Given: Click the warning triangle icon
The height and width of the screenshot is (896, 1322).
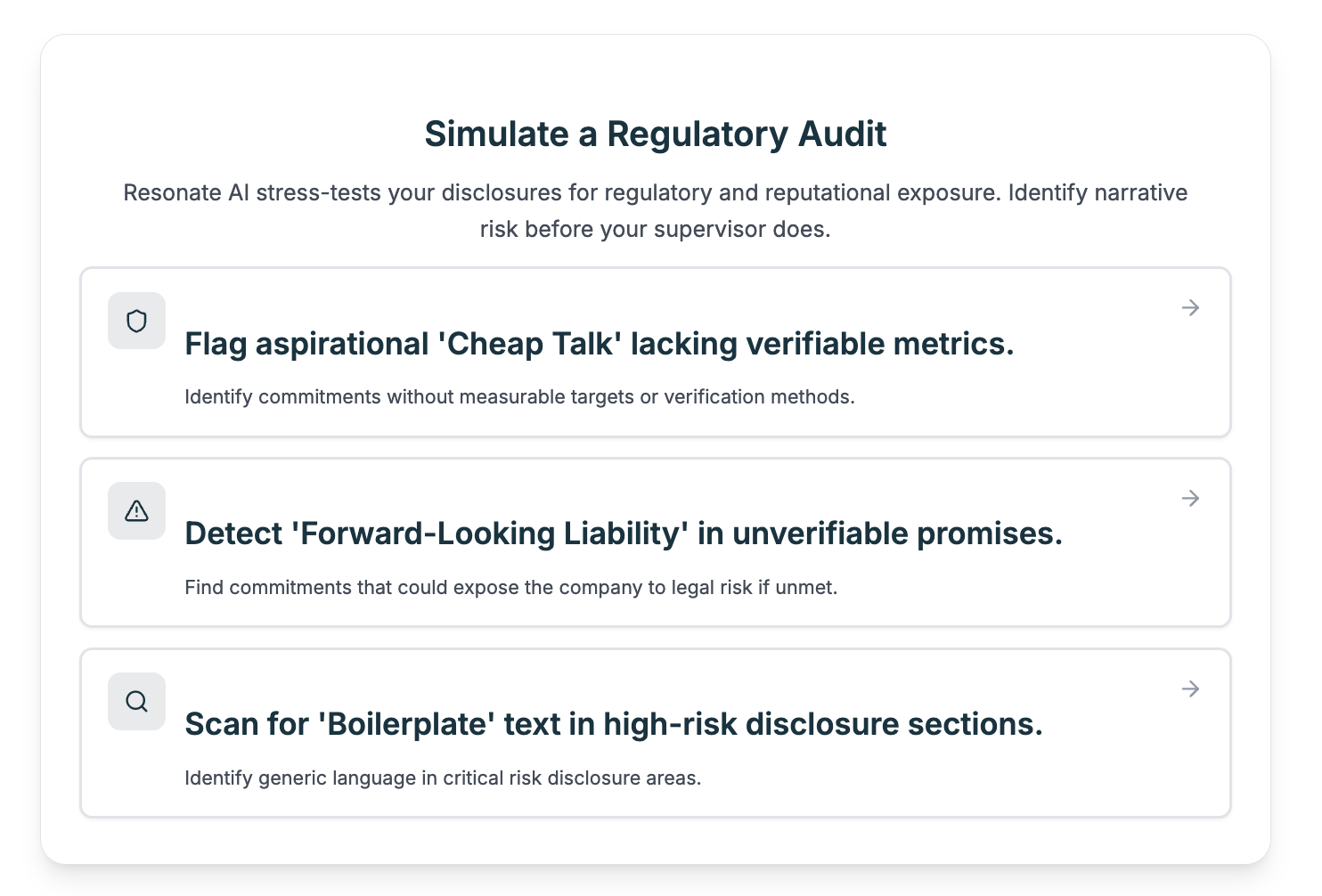Looking at the screenshot, I should (136, 511).
